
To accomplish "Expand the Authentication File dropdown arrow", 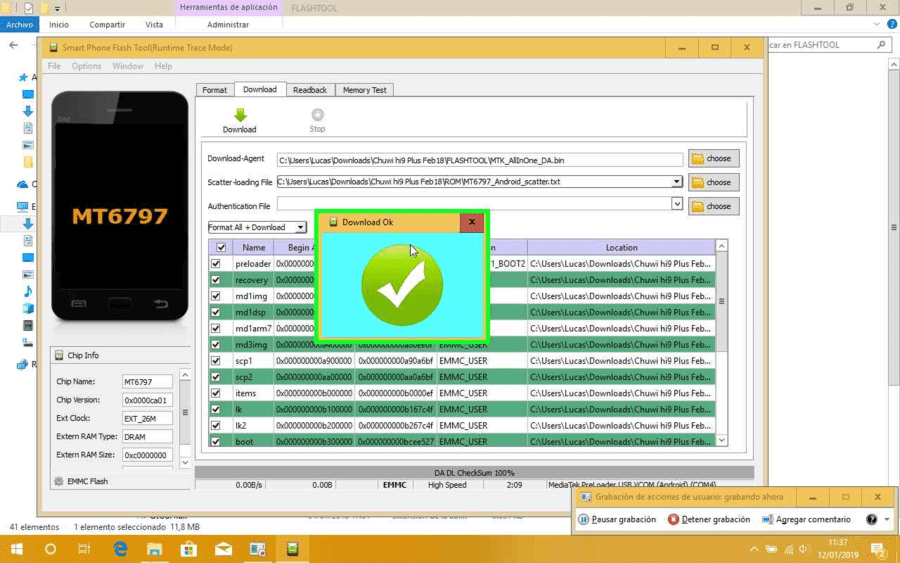I will pos(677,203).
